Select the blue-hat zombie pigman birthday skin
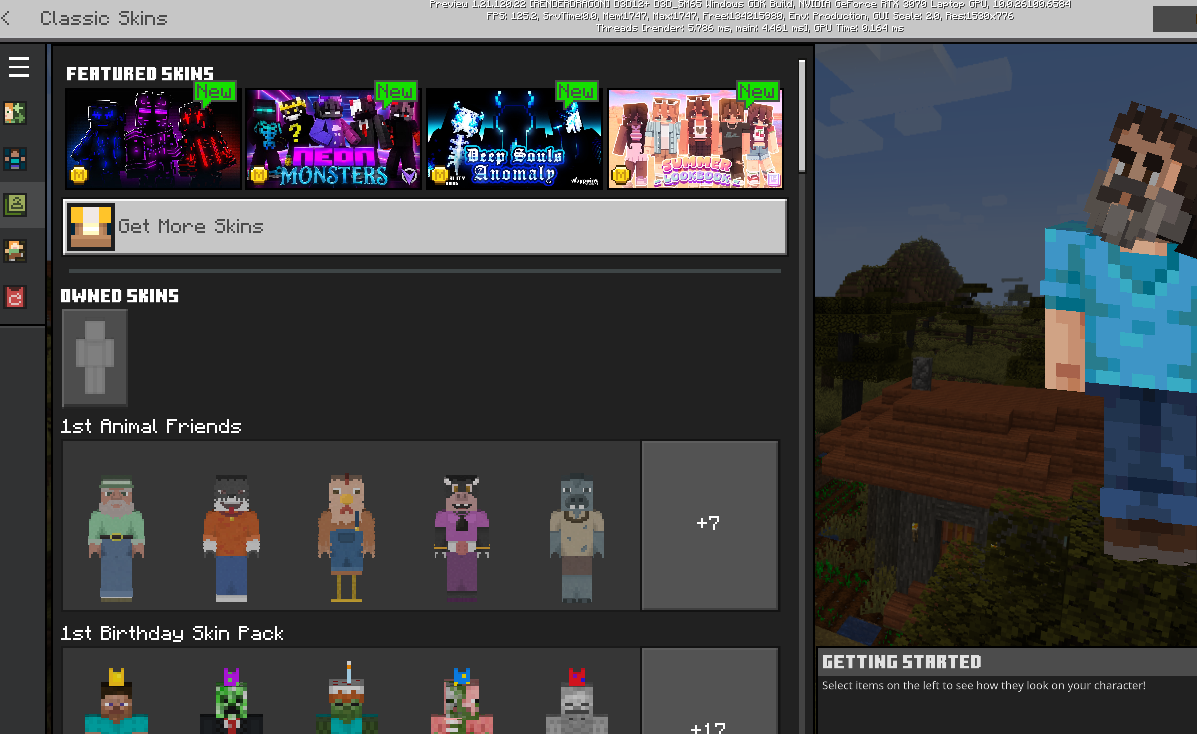Screen dimensions: 1197x734 pyautogui.click(x=462, y=701)
